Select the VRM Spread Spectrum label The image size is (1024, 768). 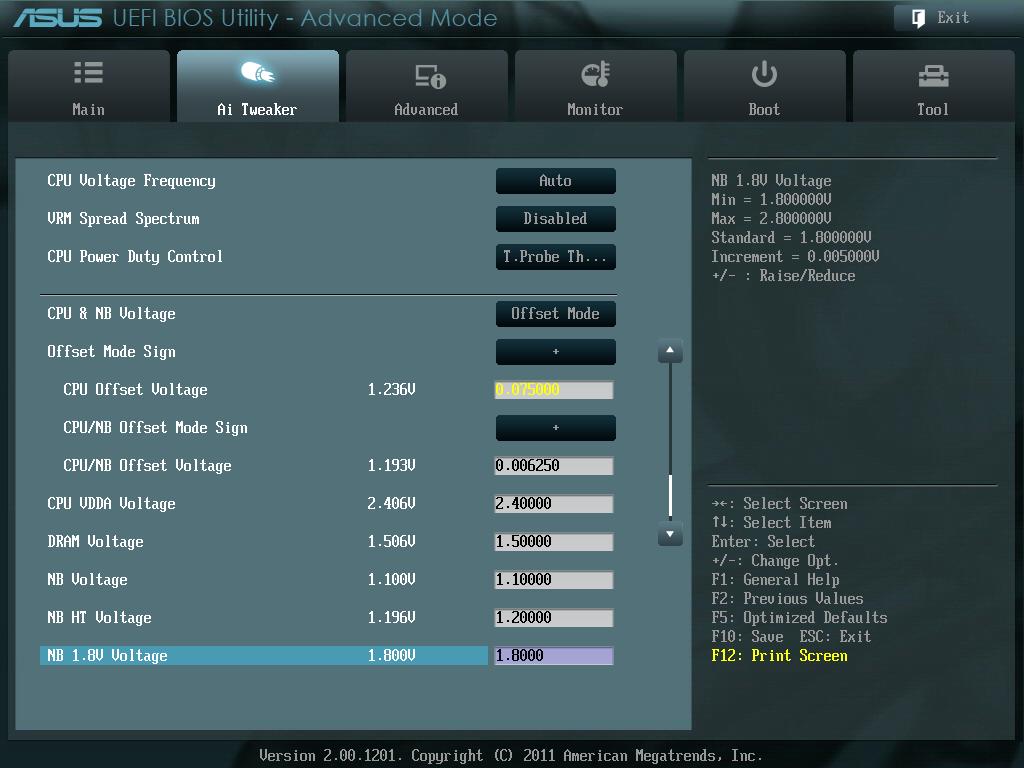[123, 219]
